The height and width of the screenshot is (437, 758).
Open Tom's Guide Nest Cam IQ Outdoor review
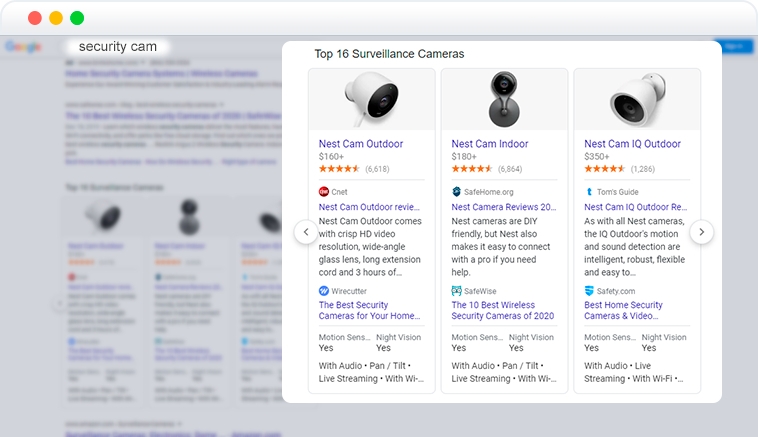pyautogui.click(x=636, y=207)
